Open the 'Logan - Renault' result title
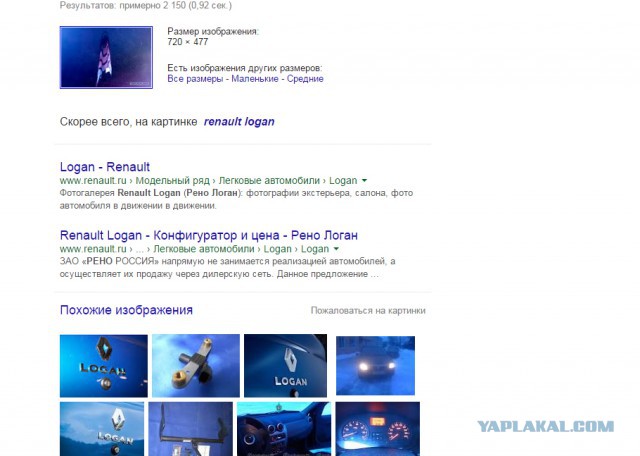Viewport: 640px width, 456px height. coord(105,167)
